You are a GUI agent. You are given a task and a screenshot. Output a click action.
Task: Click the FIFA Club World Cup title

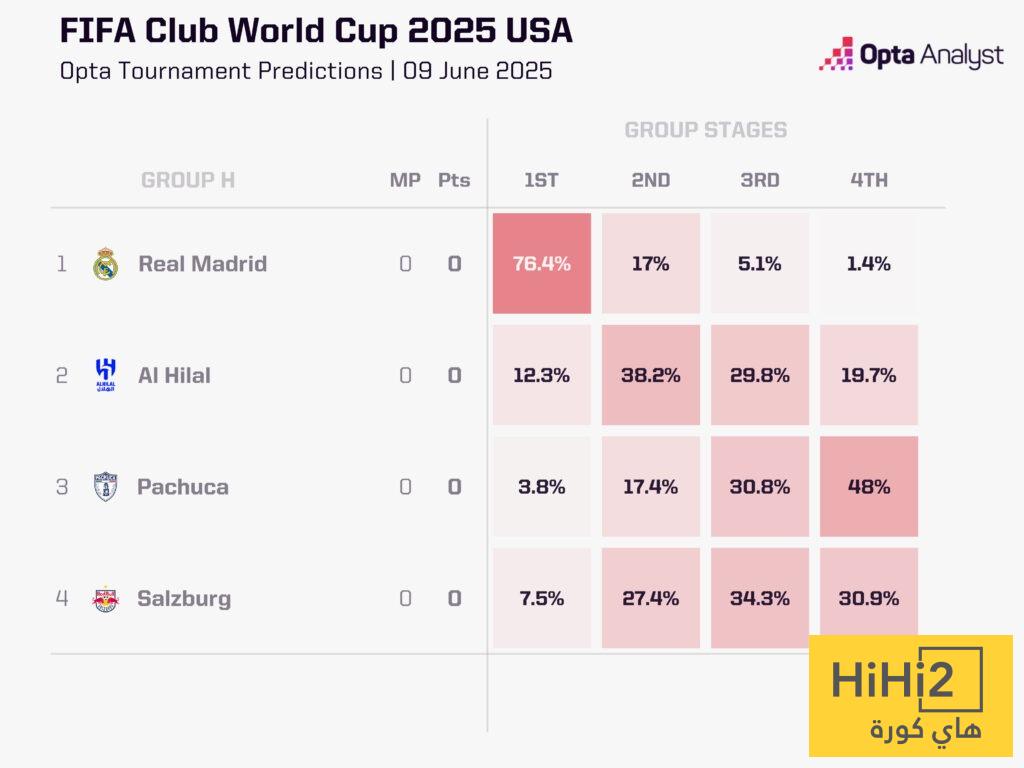[316, 31]
